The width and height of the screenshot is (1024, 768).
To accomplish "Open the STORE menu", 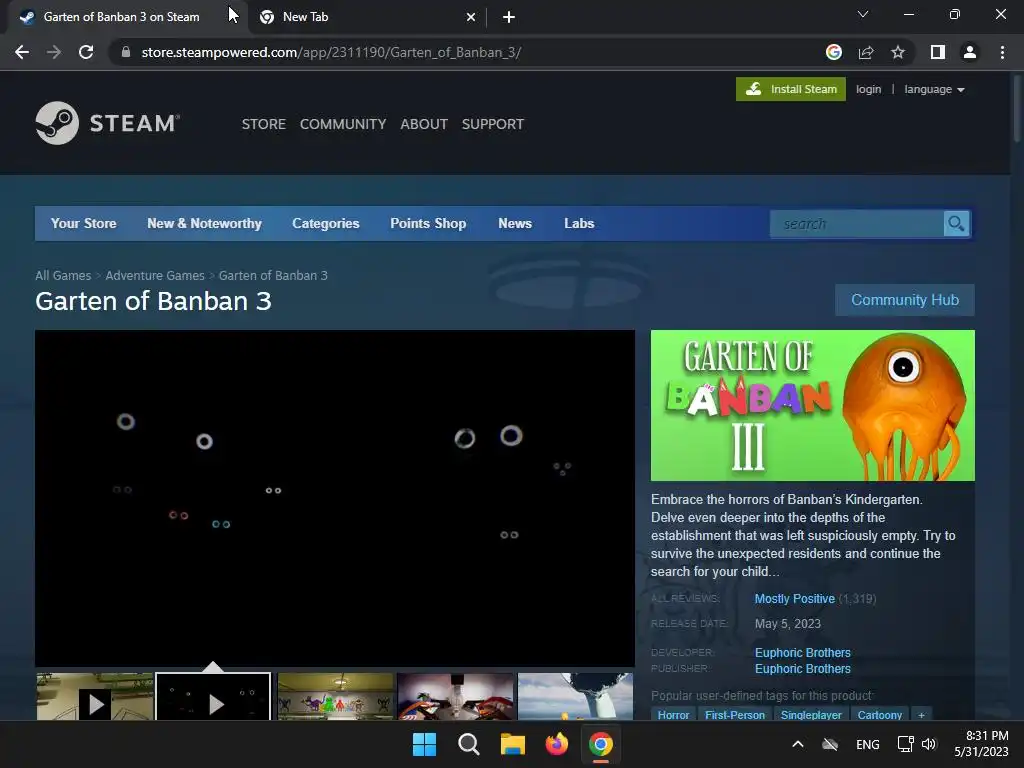I will point(264,124).
